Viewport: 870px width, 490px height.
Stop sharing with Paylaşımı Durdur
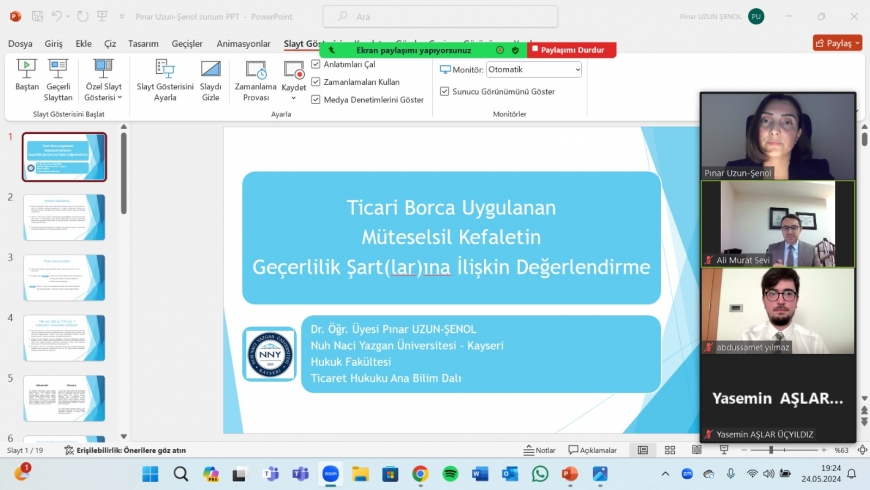point(570,49)
